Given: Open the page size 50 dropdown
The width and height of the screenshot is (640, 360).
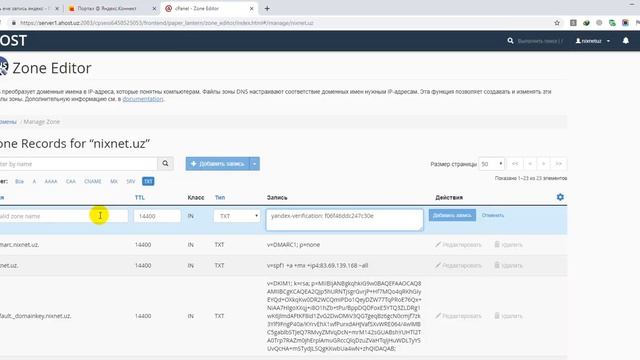Looking at the screenshot, I should pos(491,164).
